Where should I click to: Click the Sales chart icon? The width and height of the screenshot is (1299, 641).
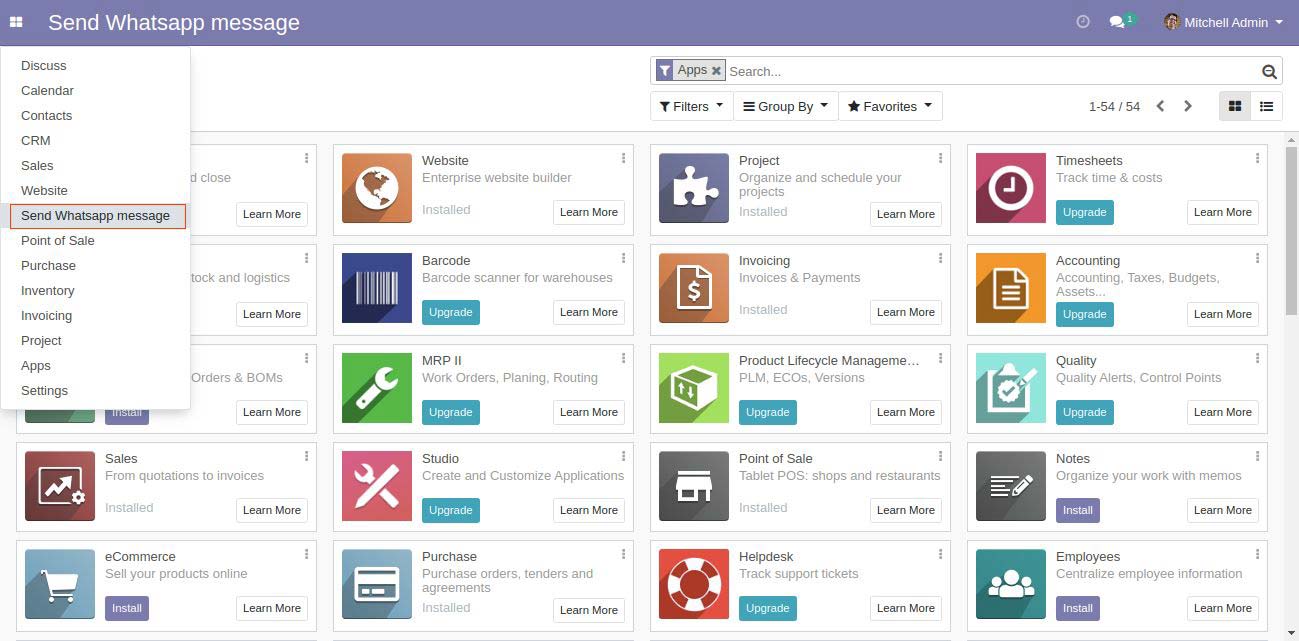(x=60, y=486)
